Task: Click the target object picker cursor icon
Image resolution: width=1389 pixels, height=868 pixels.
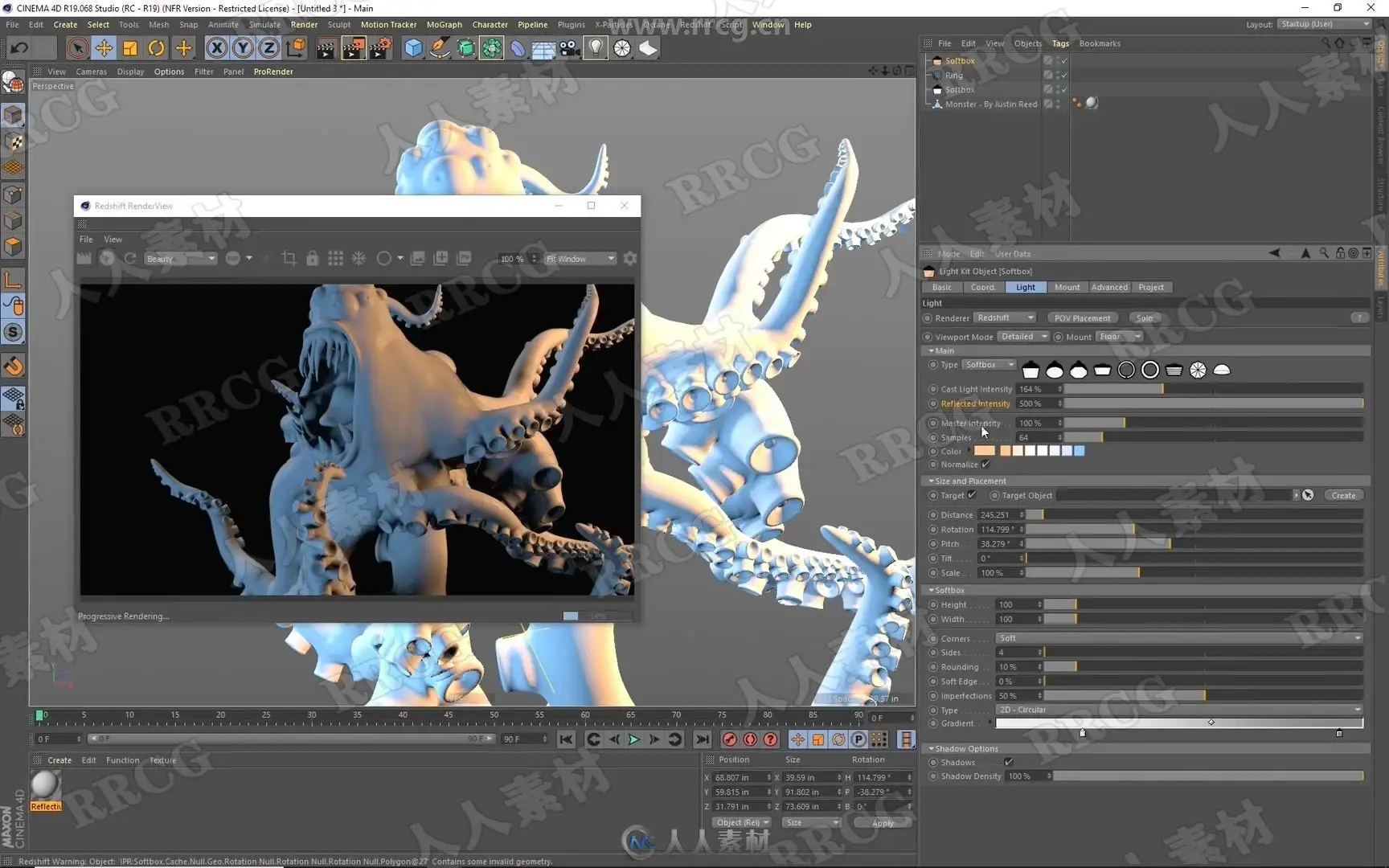Action: (x=1309, y=495)
